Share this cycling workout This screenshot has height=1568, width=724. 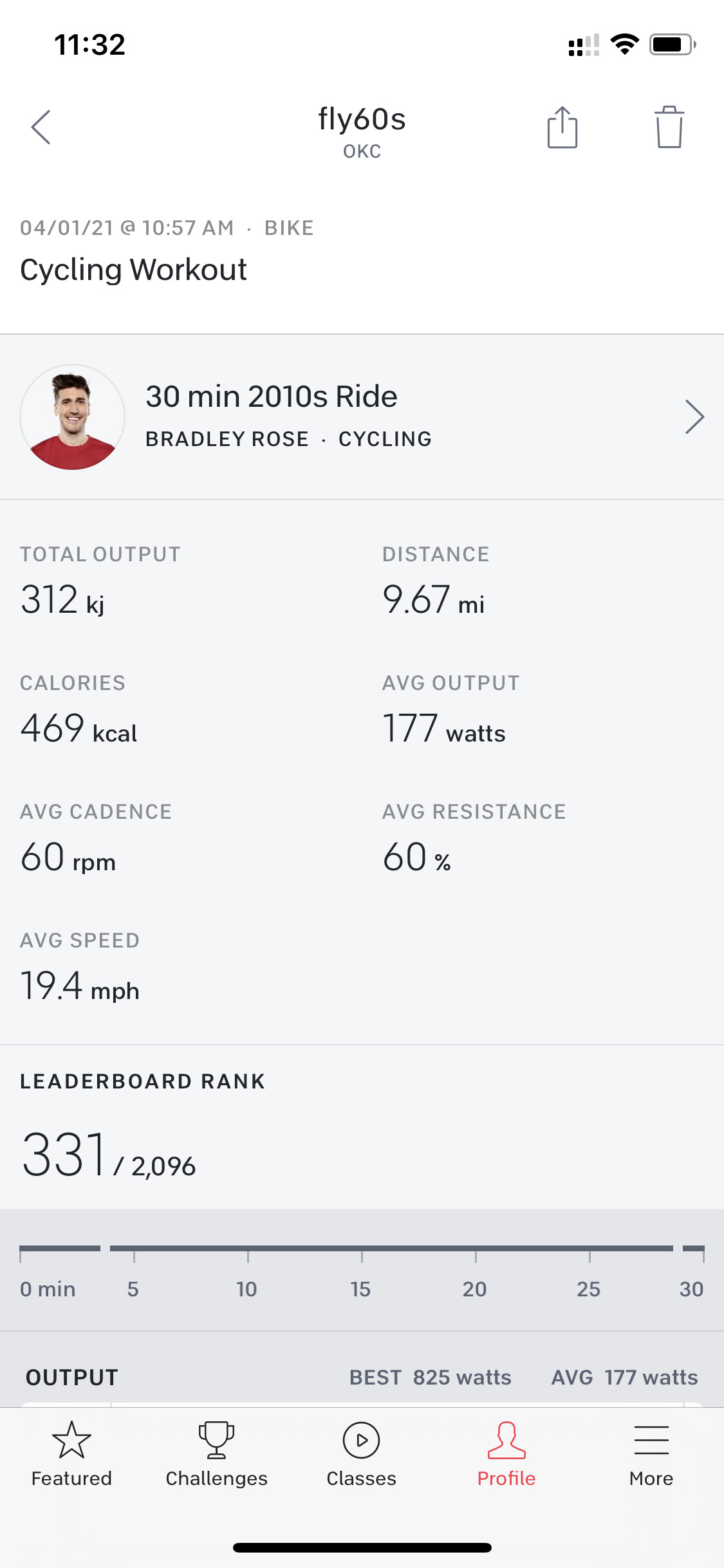tap(562, 127)
